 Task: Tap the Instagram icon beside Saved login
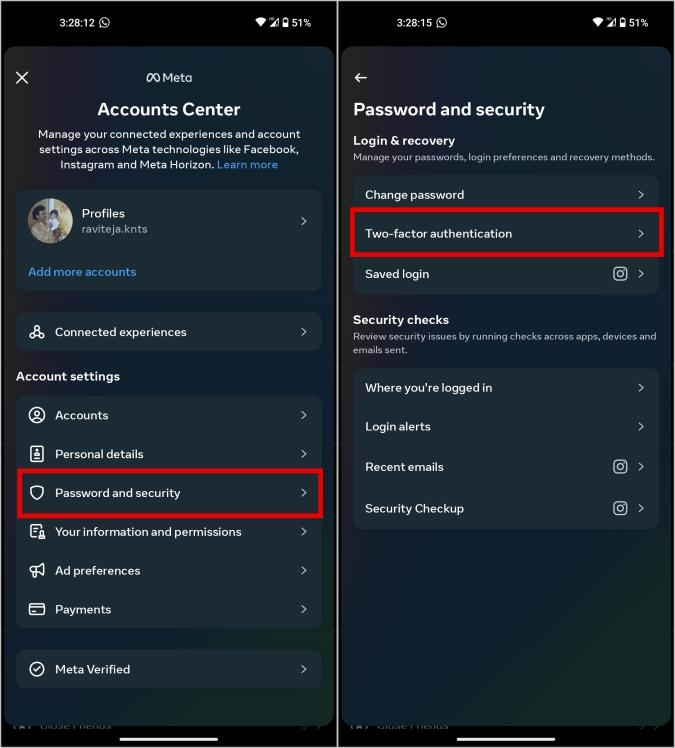pyautogui.click(x=620, y=274)
